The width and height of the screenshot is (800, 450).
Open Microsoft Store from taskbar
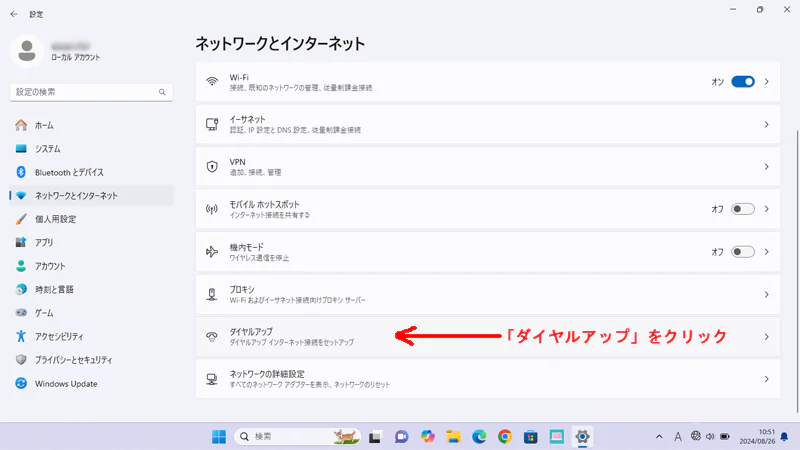click(x=531, y=437)
